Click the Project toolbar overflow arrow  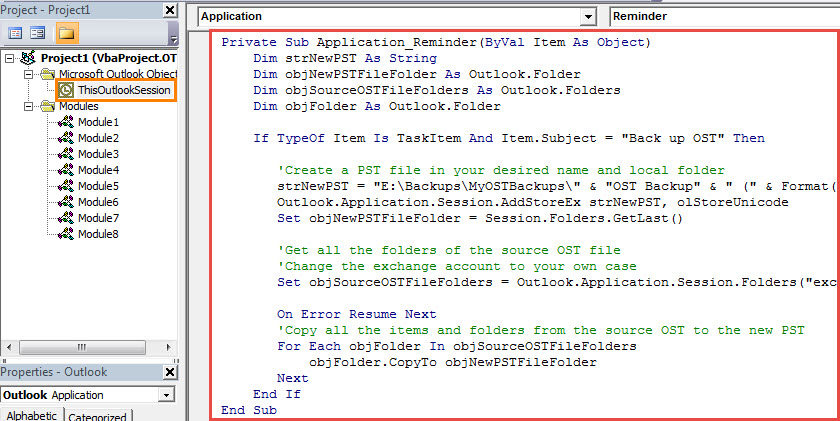173,39
